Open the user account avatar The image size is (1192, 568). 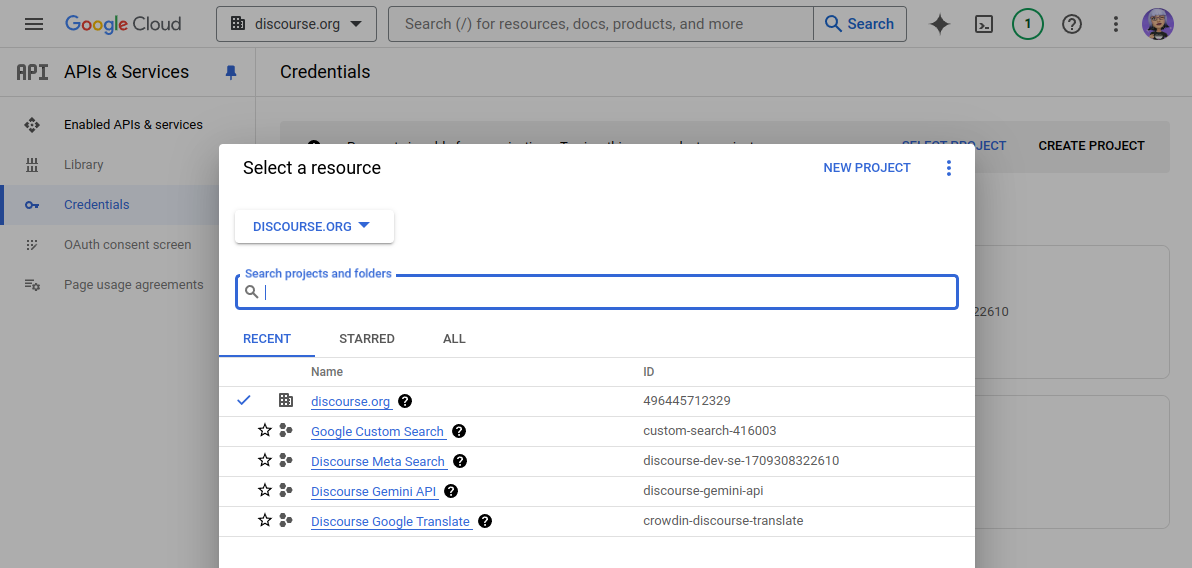tap(1157, 24)
